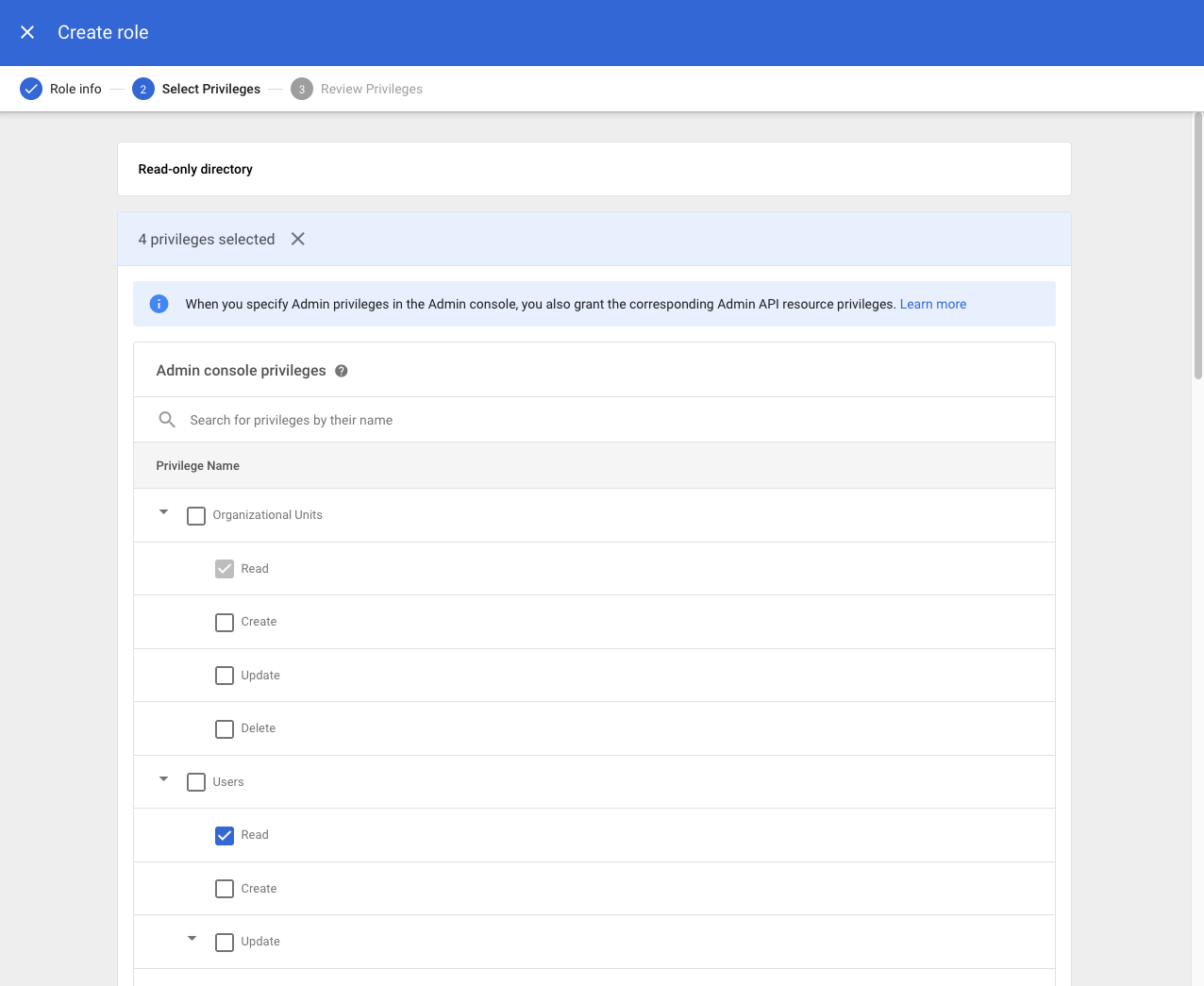Click the Privilege Name column header
Screen dimensions: 1204x986
198,465
